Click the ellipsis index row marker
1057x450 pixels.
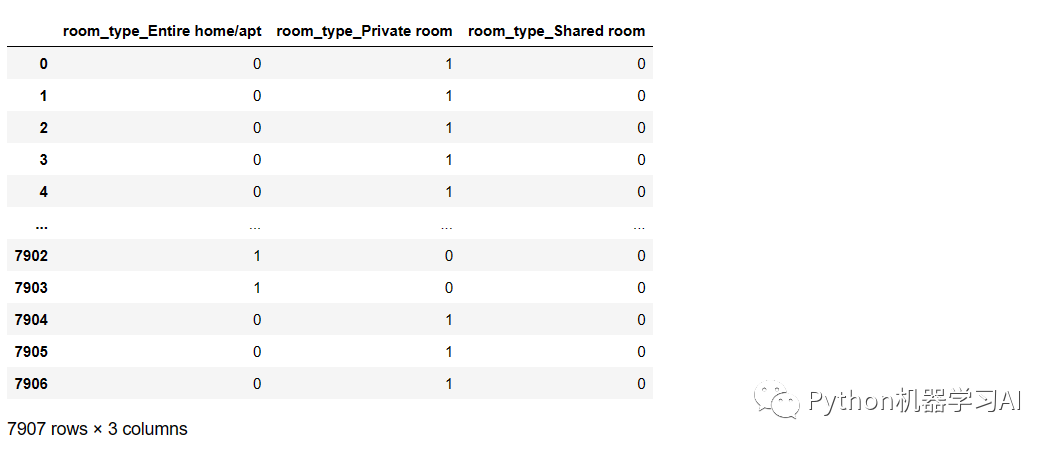pyautogui.click(x=41, y=226)
